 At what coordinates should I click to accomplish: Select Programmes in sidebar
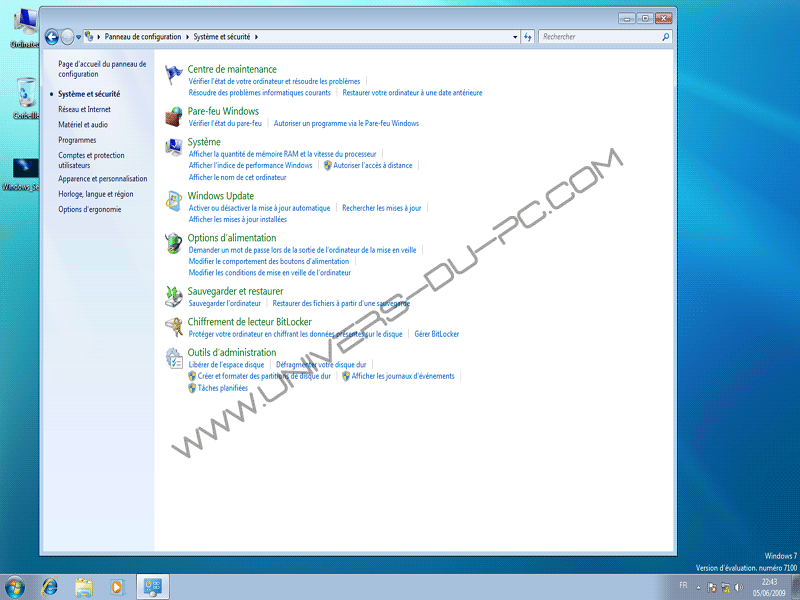pos(77,140)
